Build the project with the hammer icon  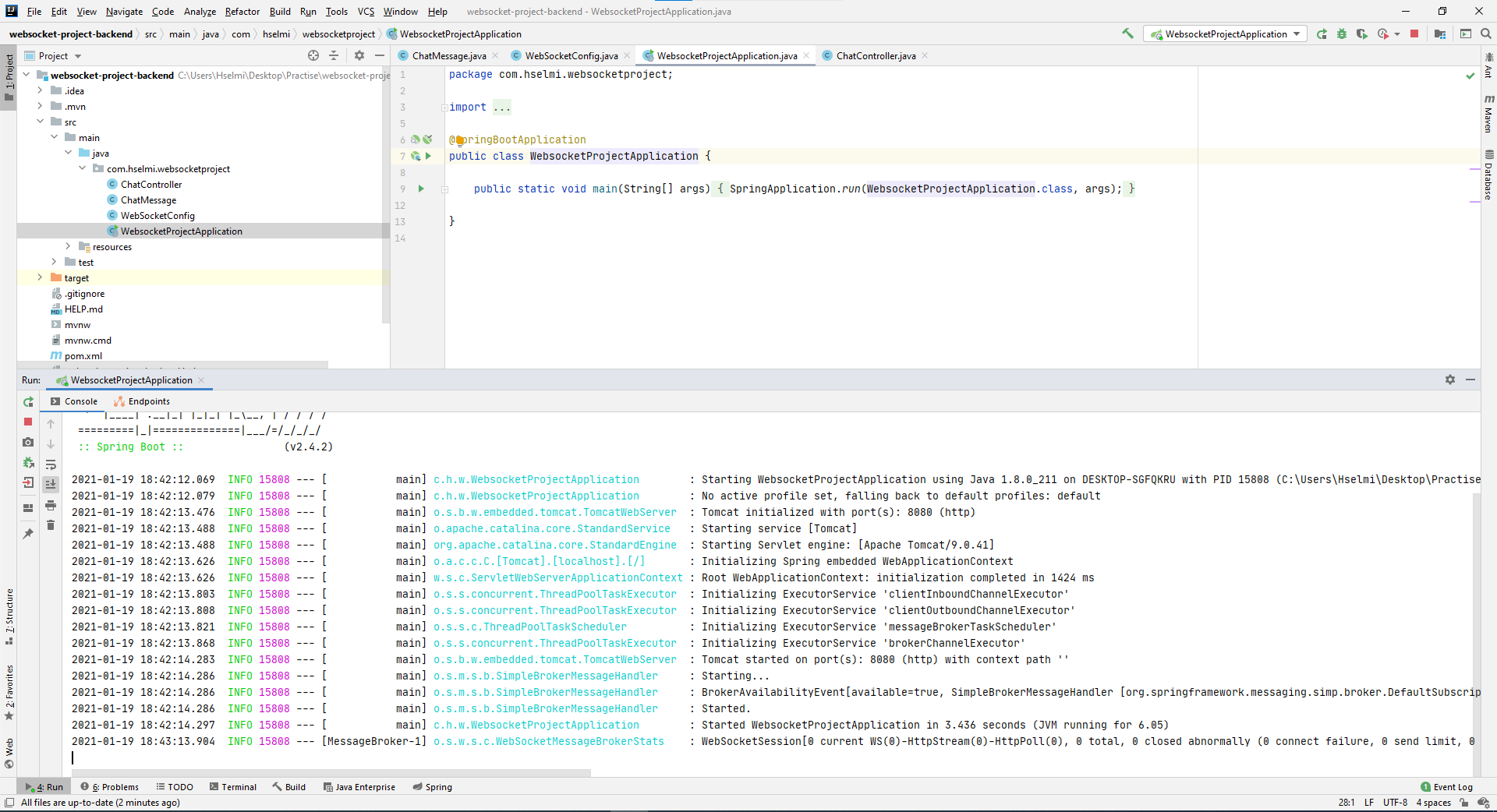(1127, 34)
